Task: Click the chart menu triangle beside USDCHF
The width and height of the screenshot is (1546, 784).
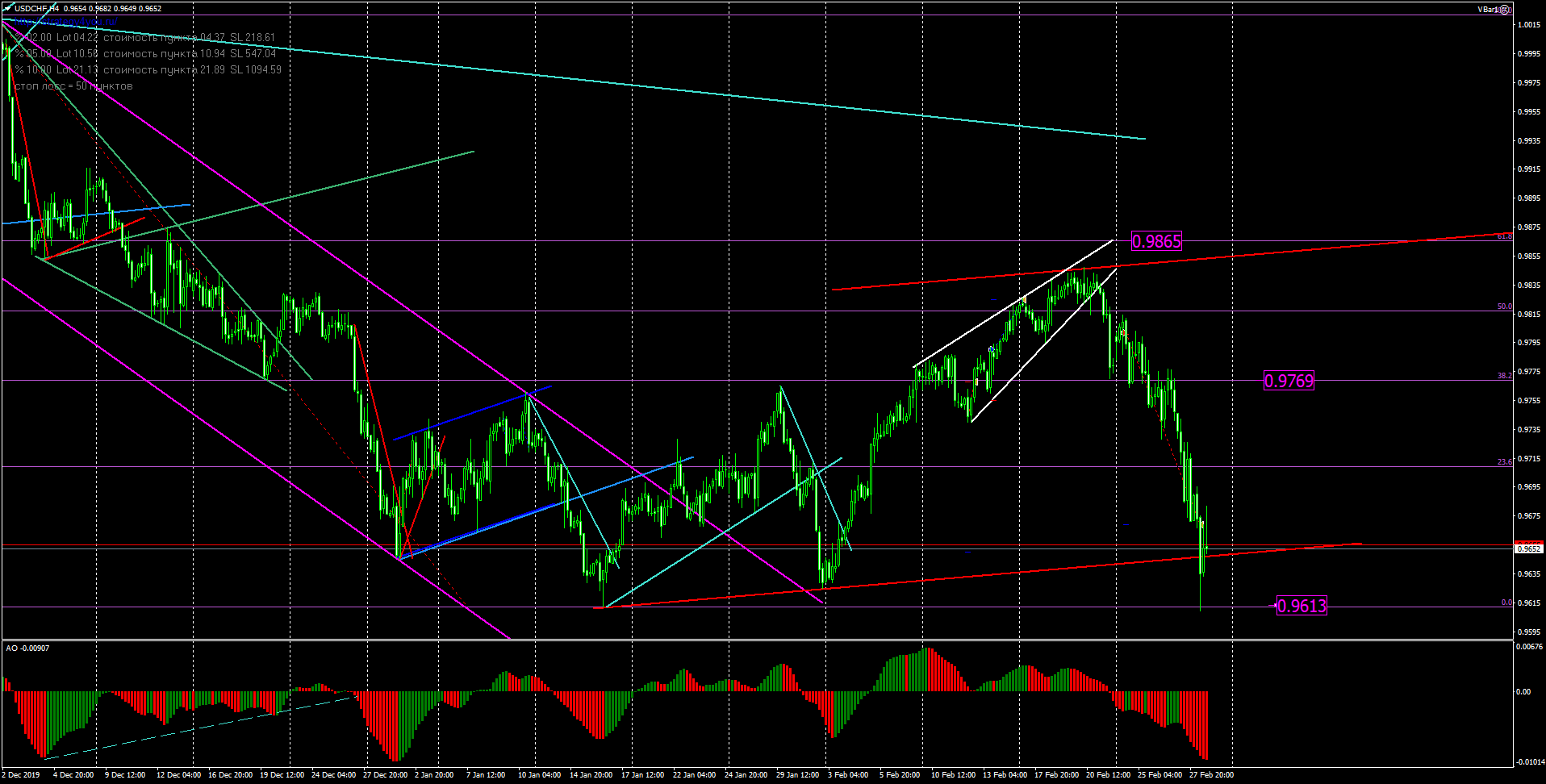Action: click(7, 8)
